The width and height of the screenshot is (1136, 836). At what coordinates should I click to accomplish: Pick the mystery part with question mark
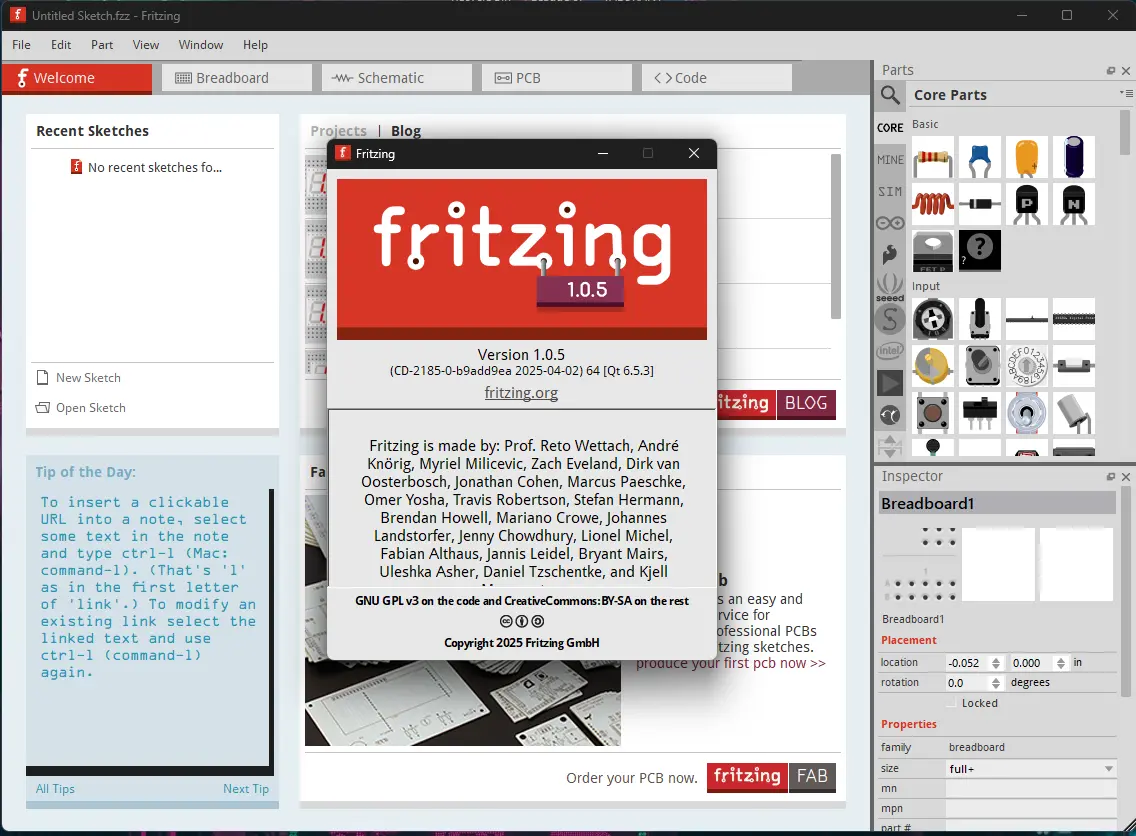pos(980,251)
